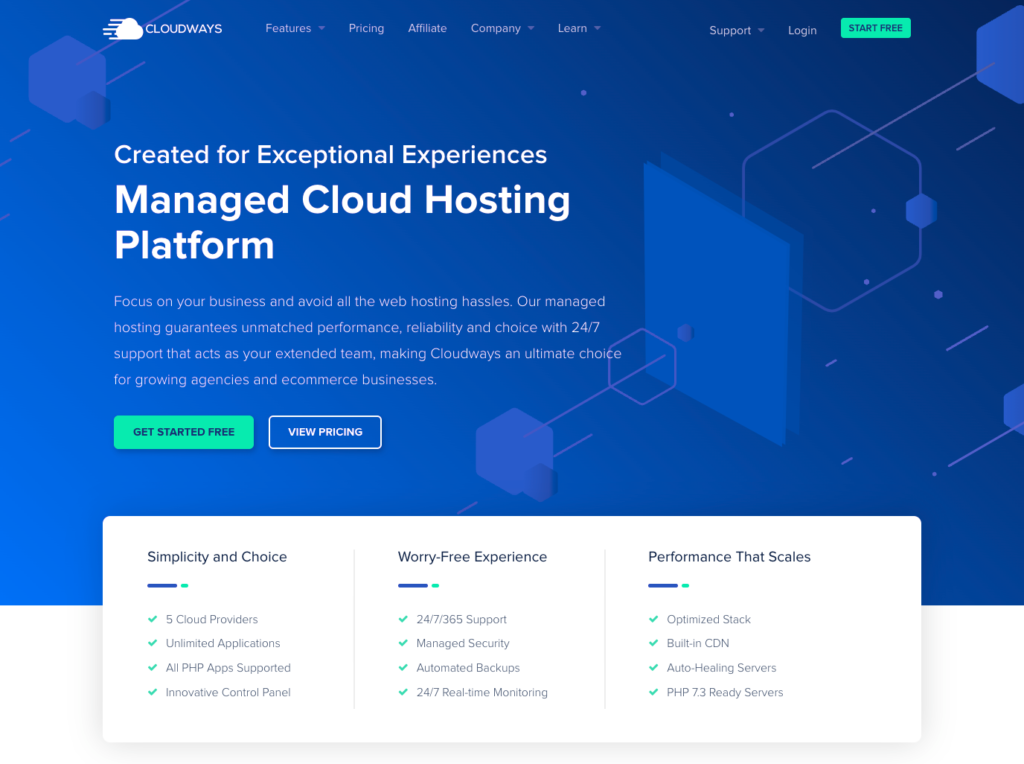Click the checkmark beside 24/7 Real-time Monitoring
The image size is (1024, 764).
click(x=403, y=692)
